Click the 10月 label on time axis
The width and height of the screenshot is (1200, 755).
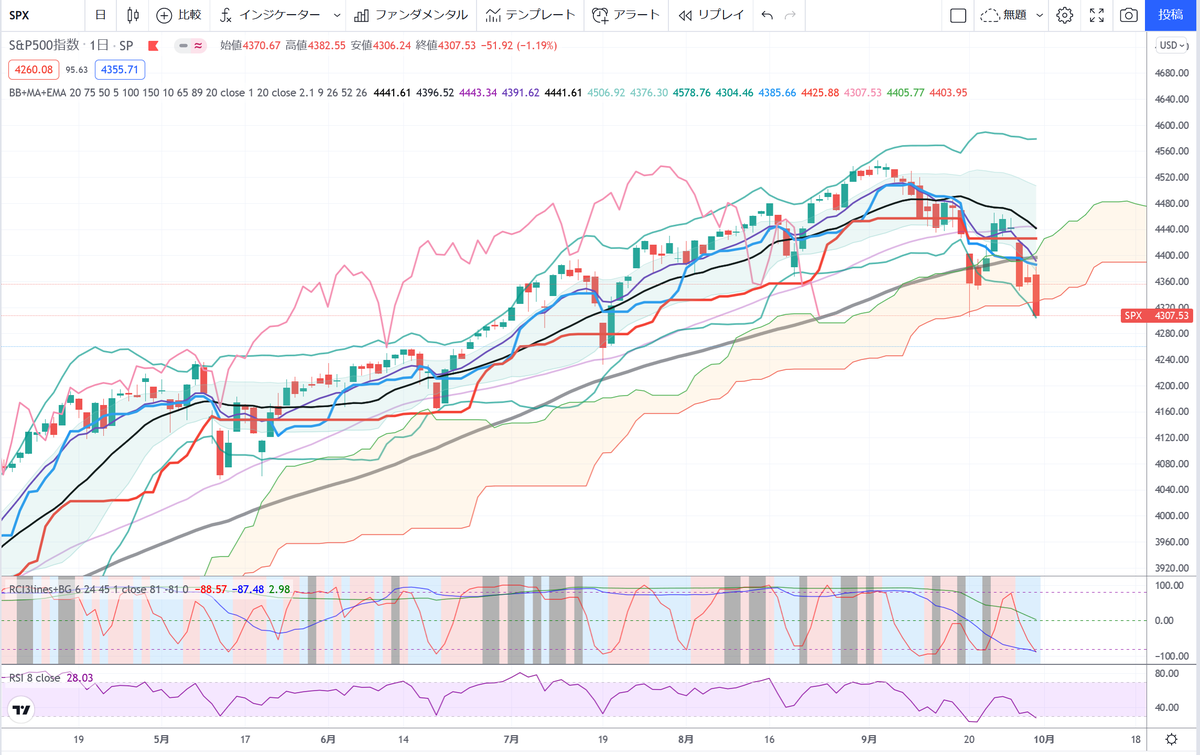click(x=1046, y=739)
